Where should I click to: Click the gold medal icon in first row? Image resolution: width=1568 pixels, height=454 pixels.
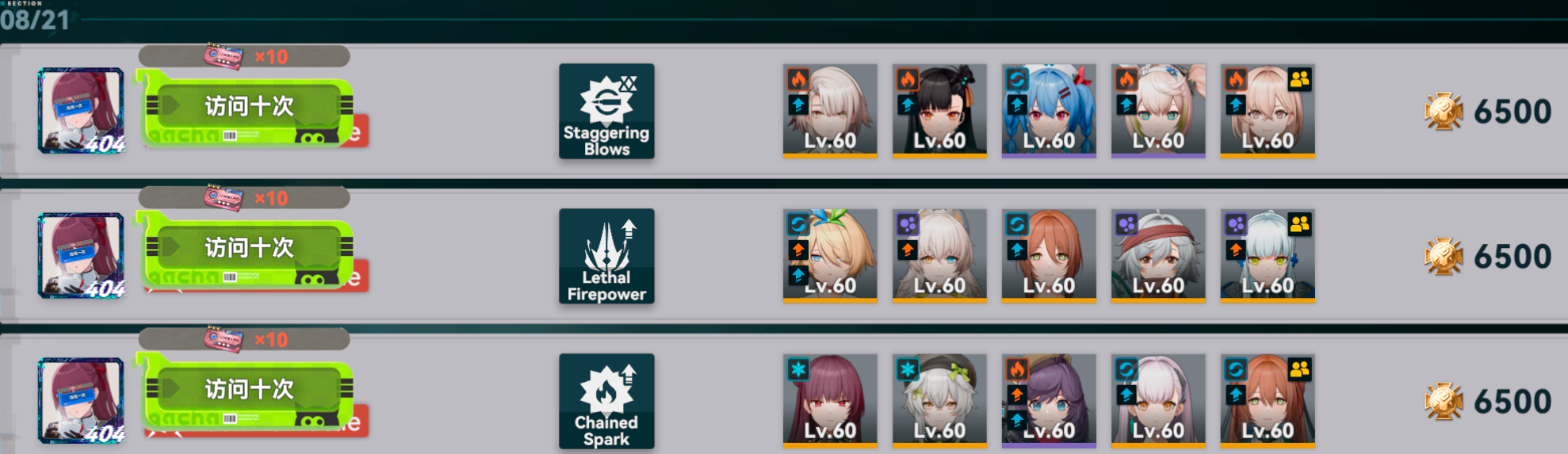1444,112
